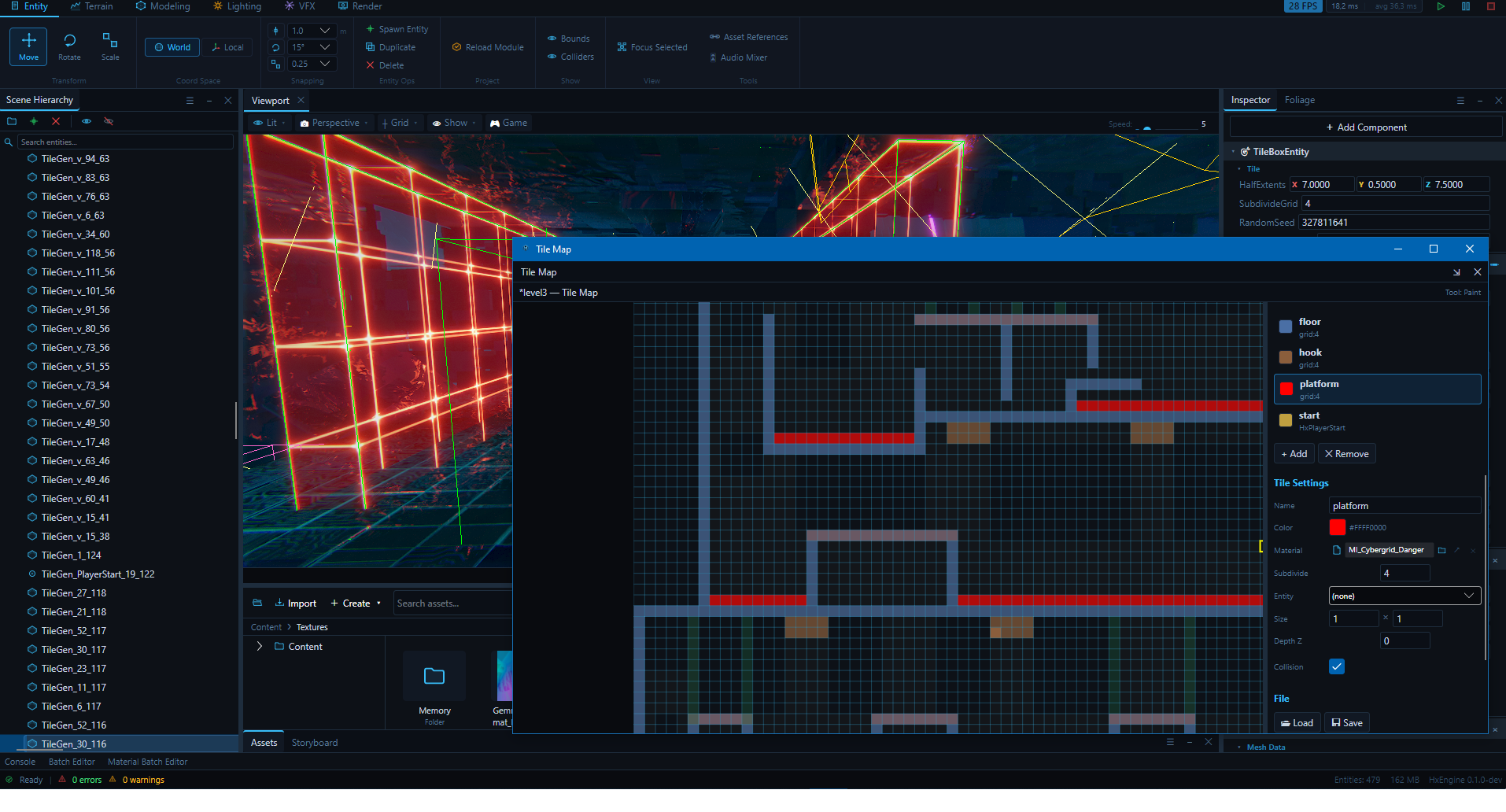Load a tile map file
Viewport: 1506px width, 812px height.
click(x=1297, y=723)
